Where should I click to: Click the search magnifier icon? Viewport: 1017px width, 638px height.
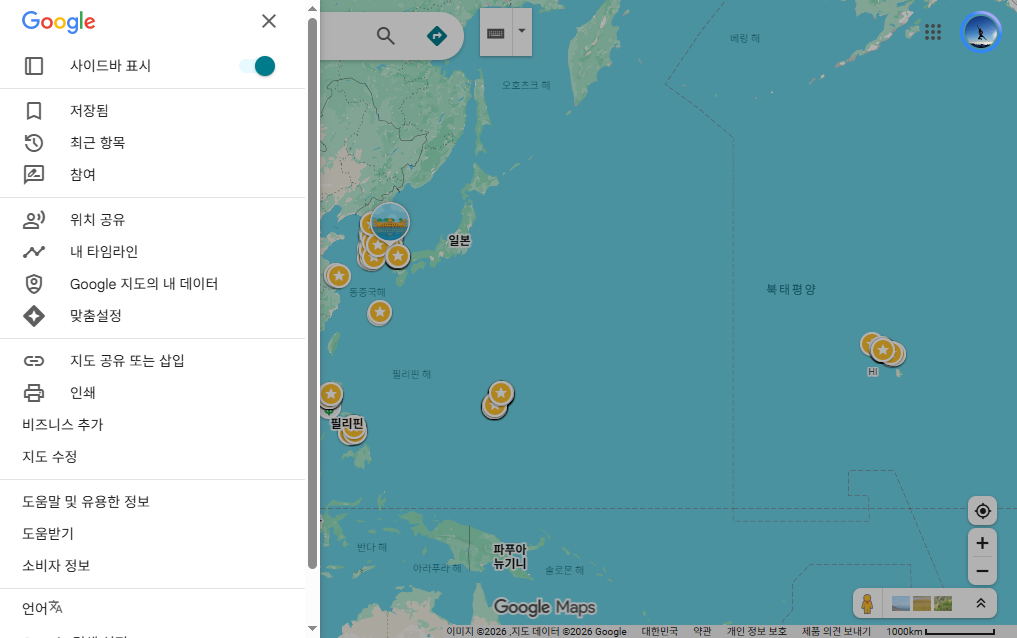click(385, 36)
